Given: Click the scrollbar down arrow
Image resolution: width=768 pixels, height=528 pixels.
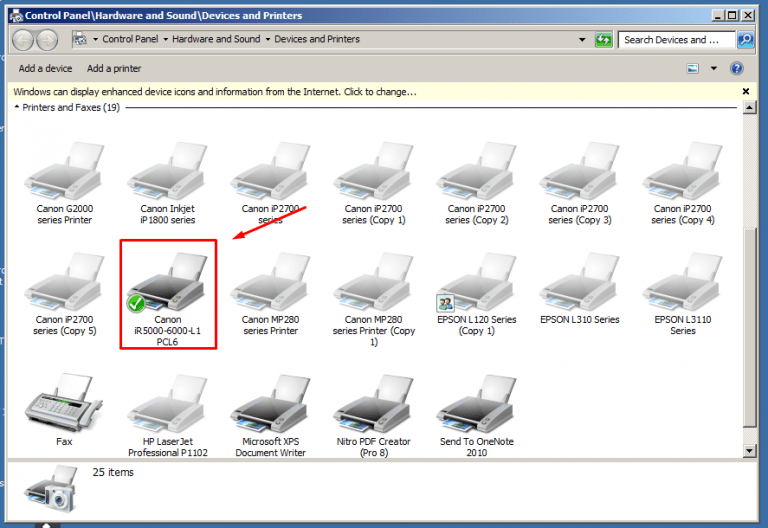Looking at the screenshot, I should tap(749, 451).
